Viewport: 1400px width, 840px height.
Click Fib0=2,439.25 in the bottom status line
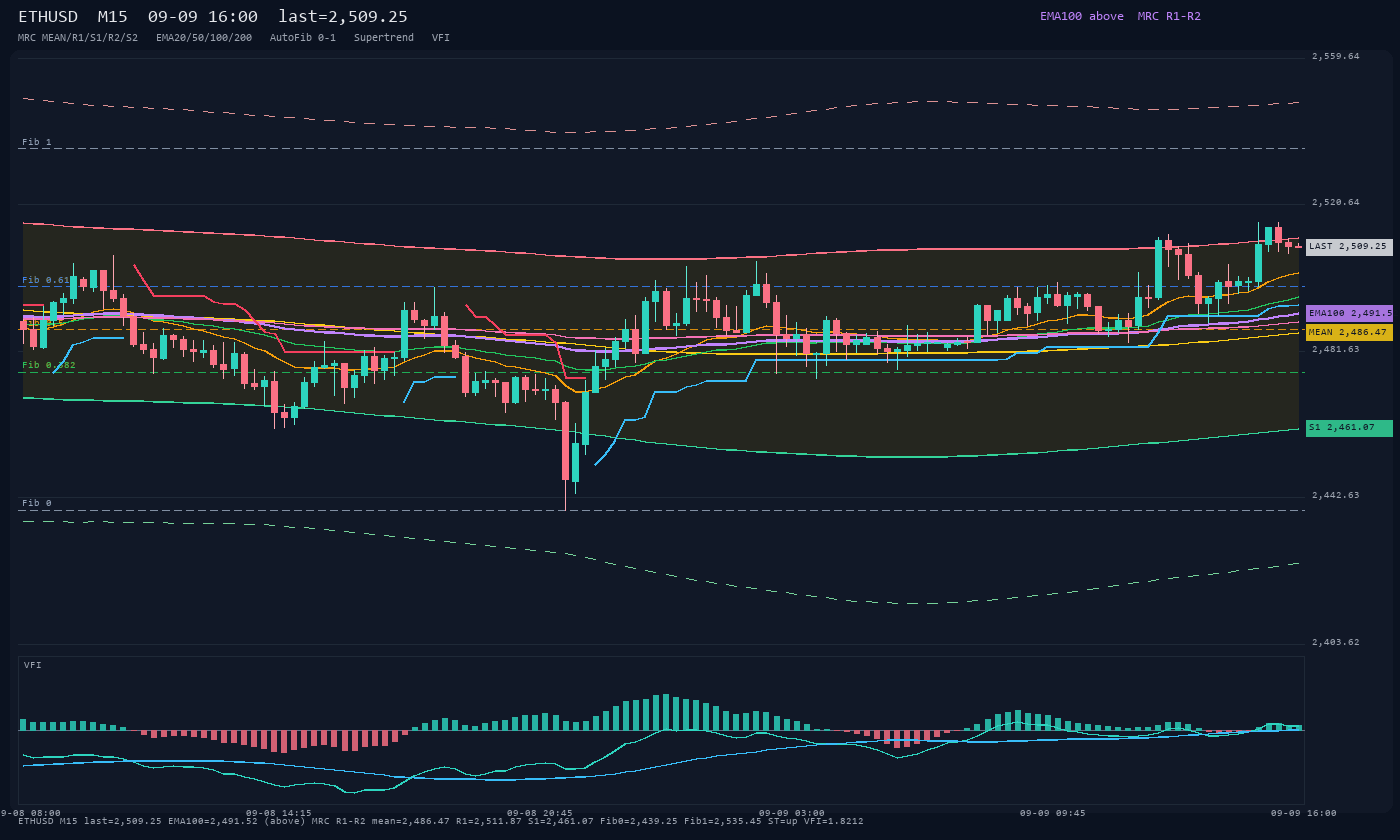tap(639, 821)
